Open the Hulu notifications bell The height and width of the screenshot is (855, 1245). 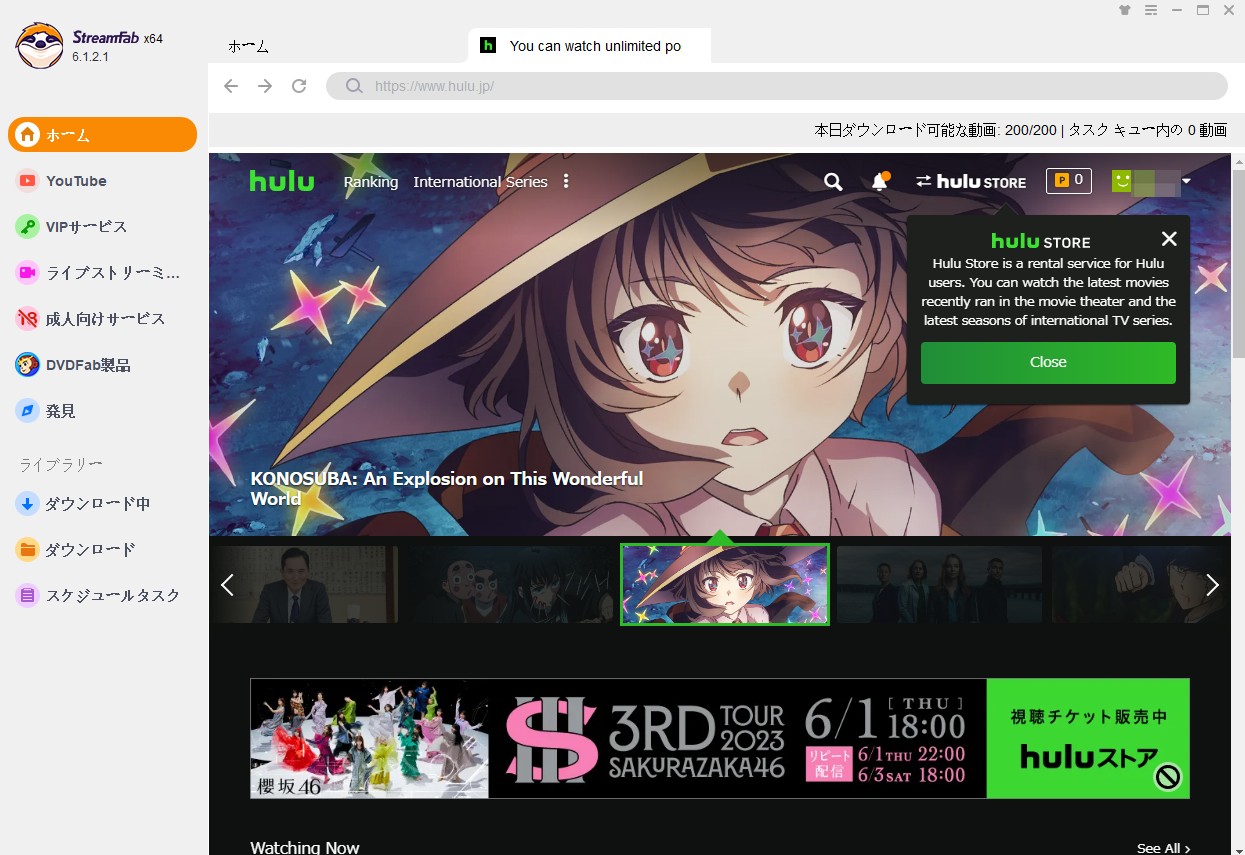(880, 181)
